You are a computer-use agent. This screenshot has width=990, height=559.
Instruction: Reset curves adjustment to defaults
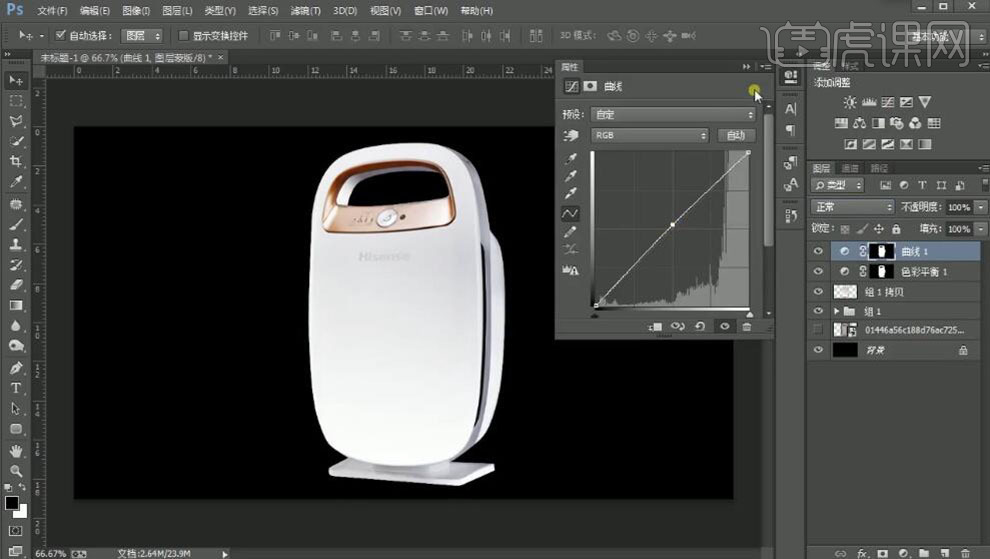tap(700, 326)
